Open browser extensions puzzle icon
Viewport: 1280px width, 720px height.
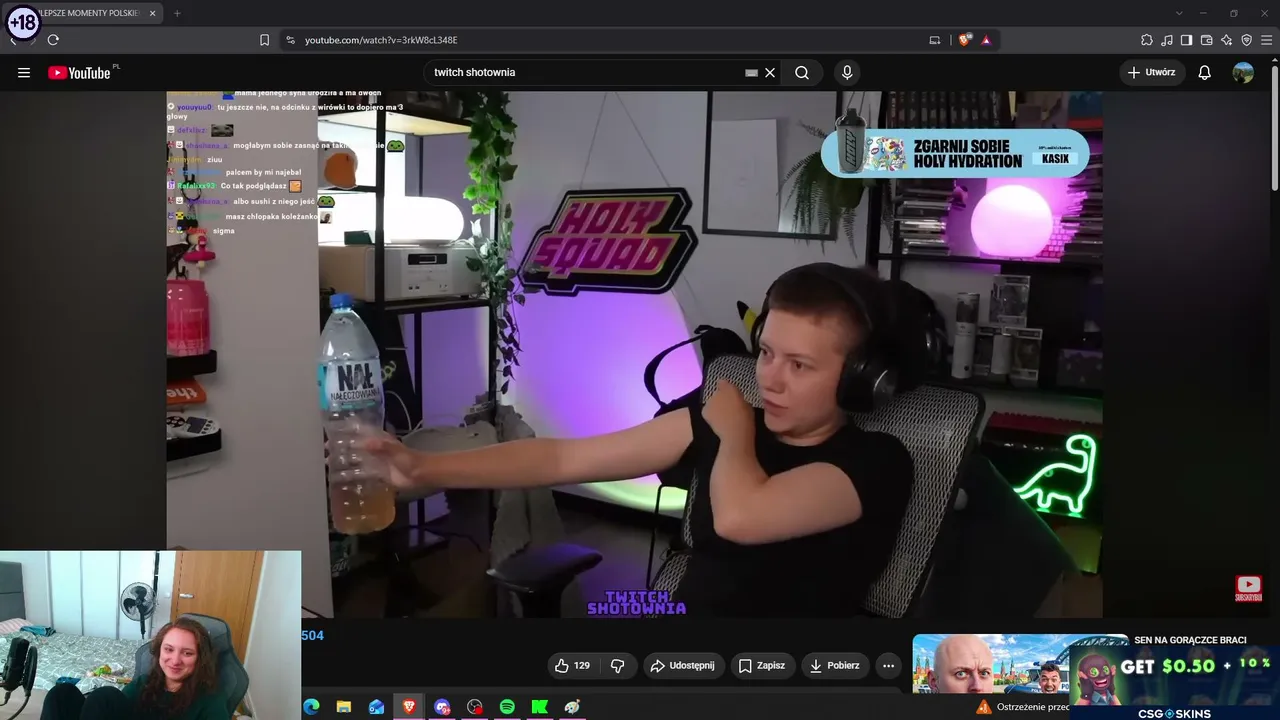1147,40
